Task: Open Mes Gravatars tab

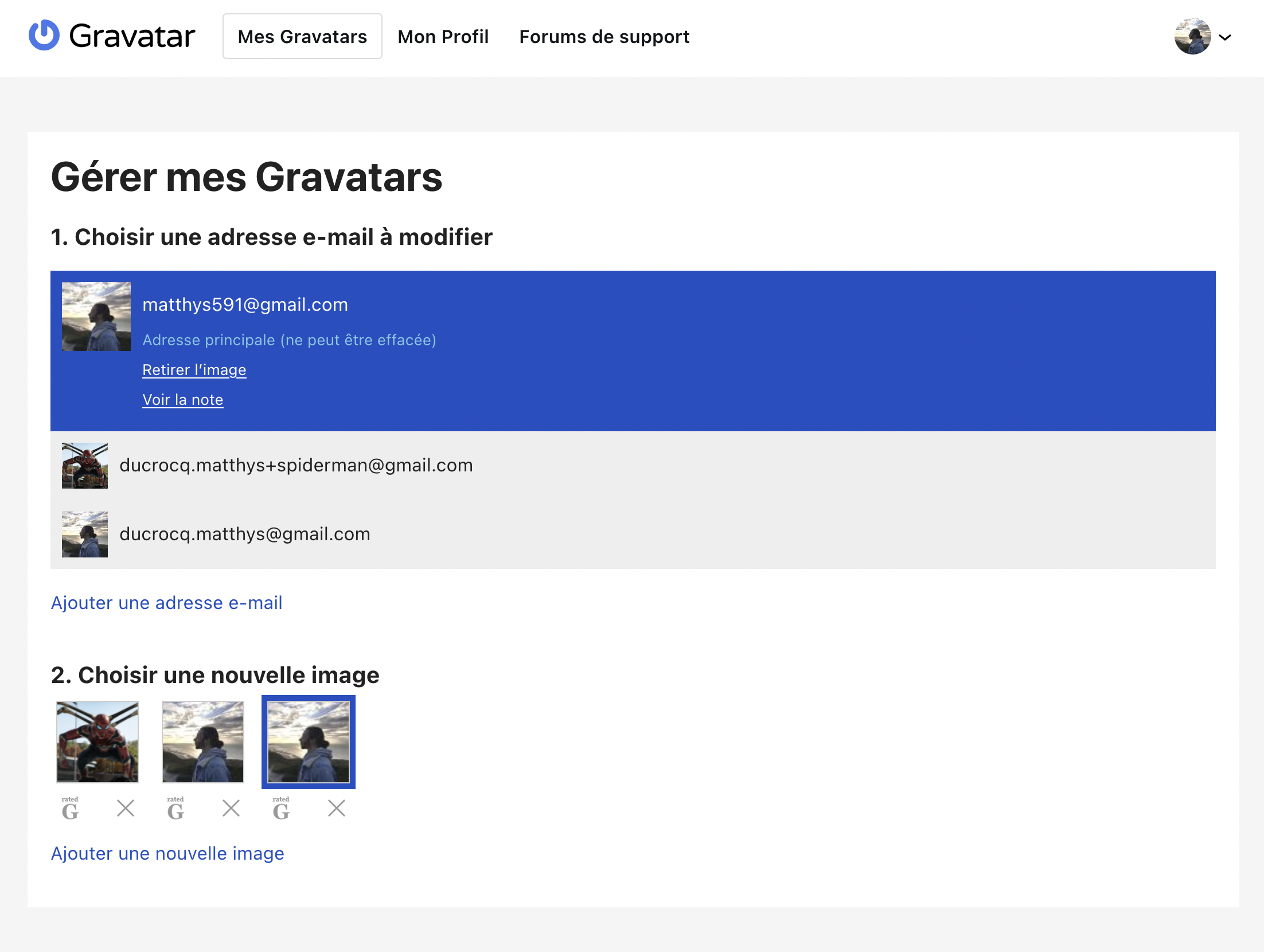Action: [x=302, y=37]
